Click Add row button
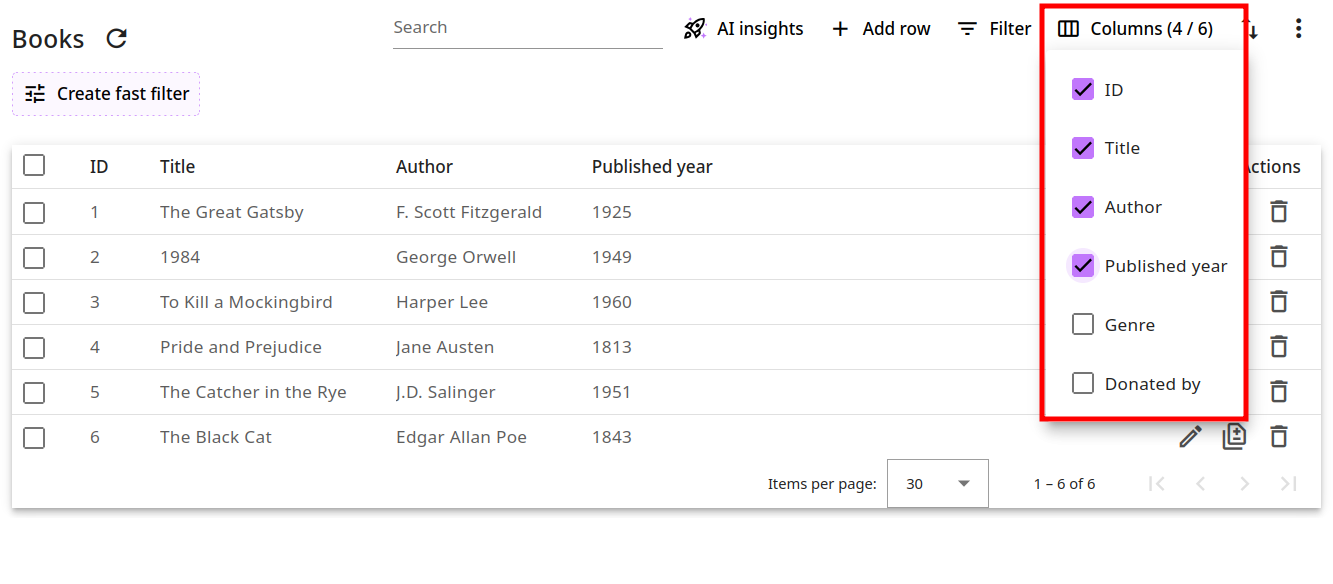Image resolution: width=1333 pixels, height=584 pixels. tap(881, 29)
